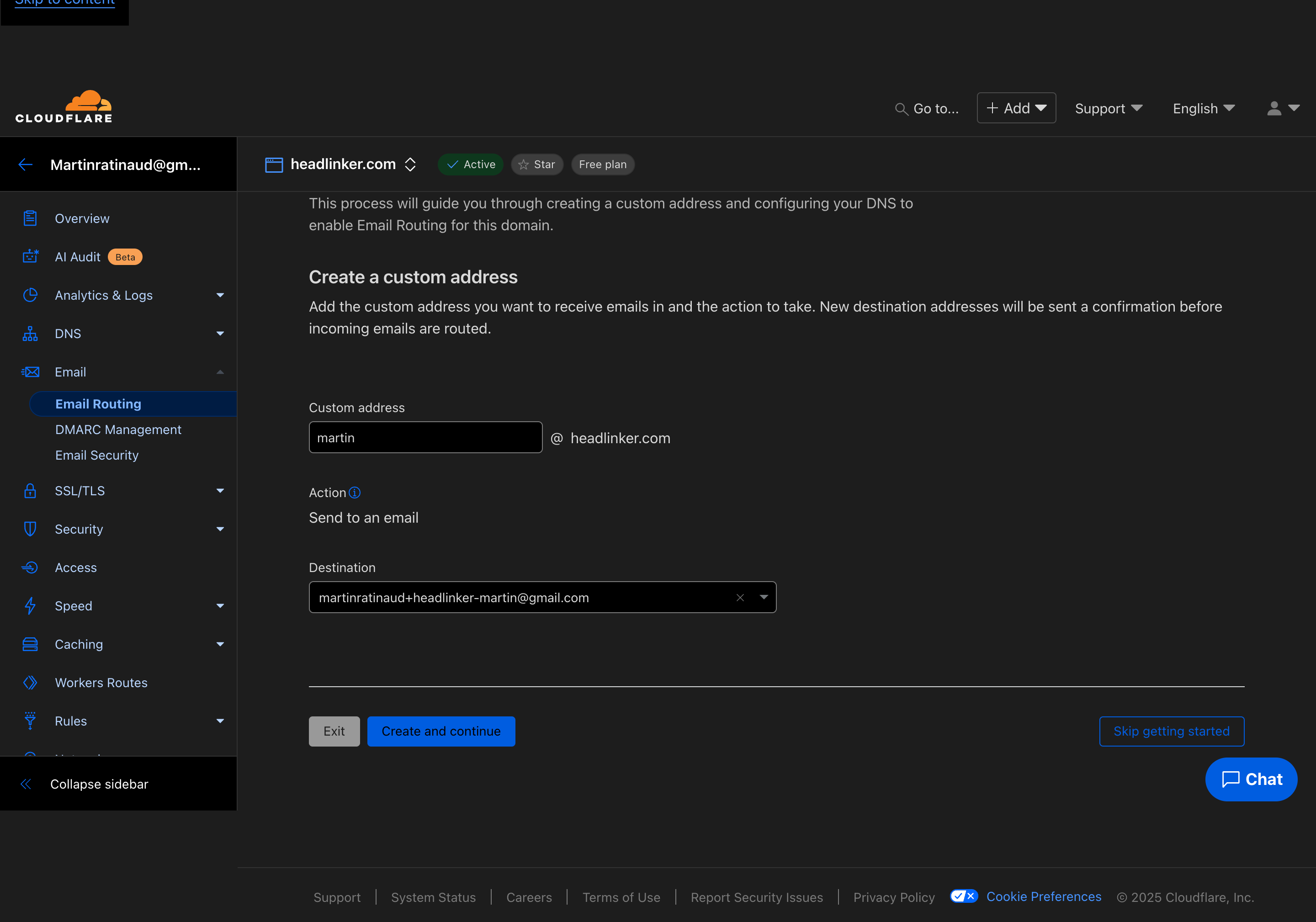Click the Action info icon

[x=355, y=493]
